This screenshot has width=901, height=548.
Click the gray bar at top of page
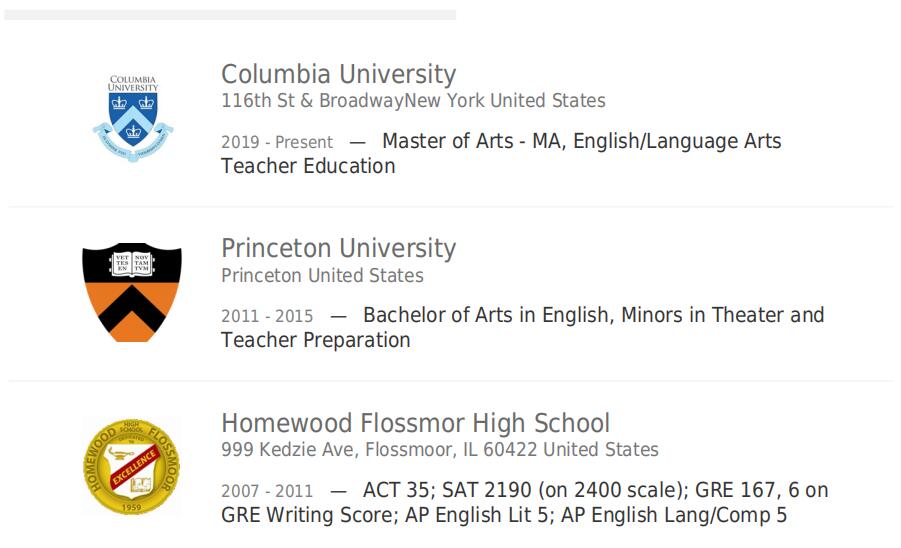[x=230, y=14]
